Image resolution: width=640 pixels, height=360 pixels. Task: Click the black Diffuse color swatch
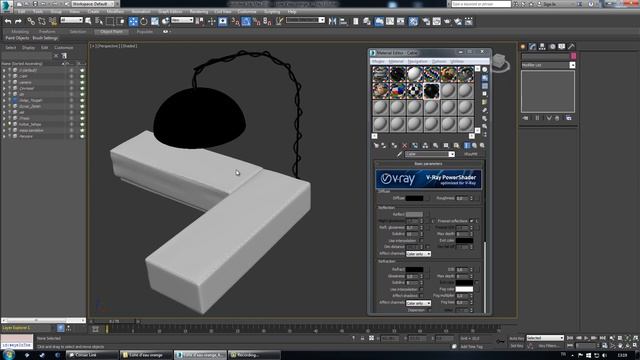(x=414, y=198)
